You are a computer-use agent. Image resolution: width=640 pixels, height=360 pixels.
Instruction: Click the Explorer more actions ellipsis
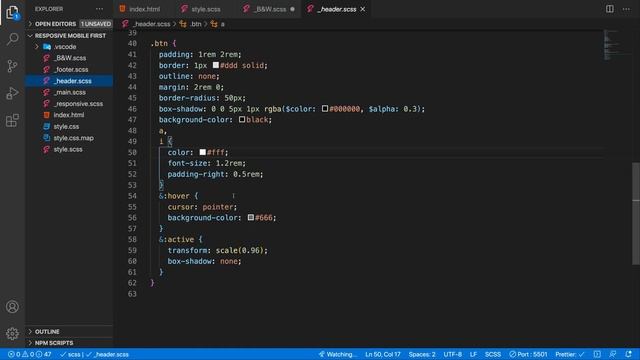(99, 9)
